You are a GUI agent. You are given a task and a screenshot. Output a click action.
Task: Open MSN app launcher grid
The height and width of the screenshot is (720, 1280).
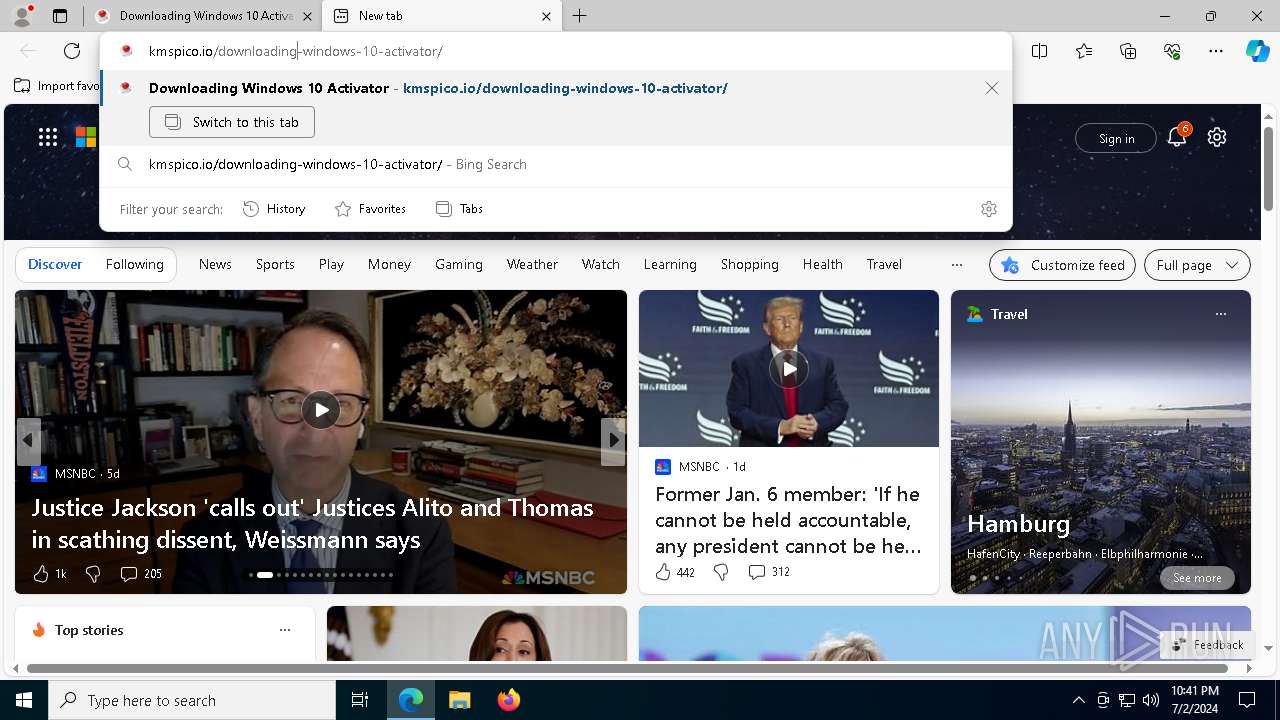point(48,138)
